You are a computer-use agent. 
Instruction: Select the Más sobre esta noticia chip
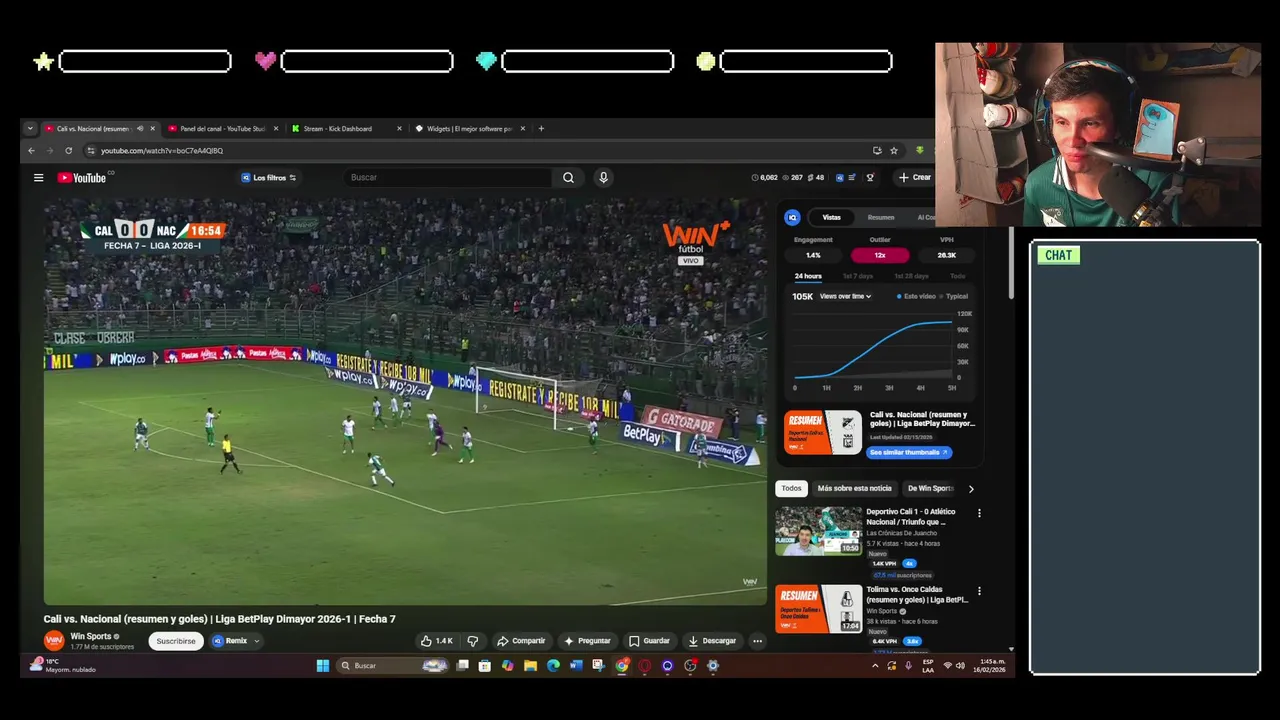pos(854,488)
